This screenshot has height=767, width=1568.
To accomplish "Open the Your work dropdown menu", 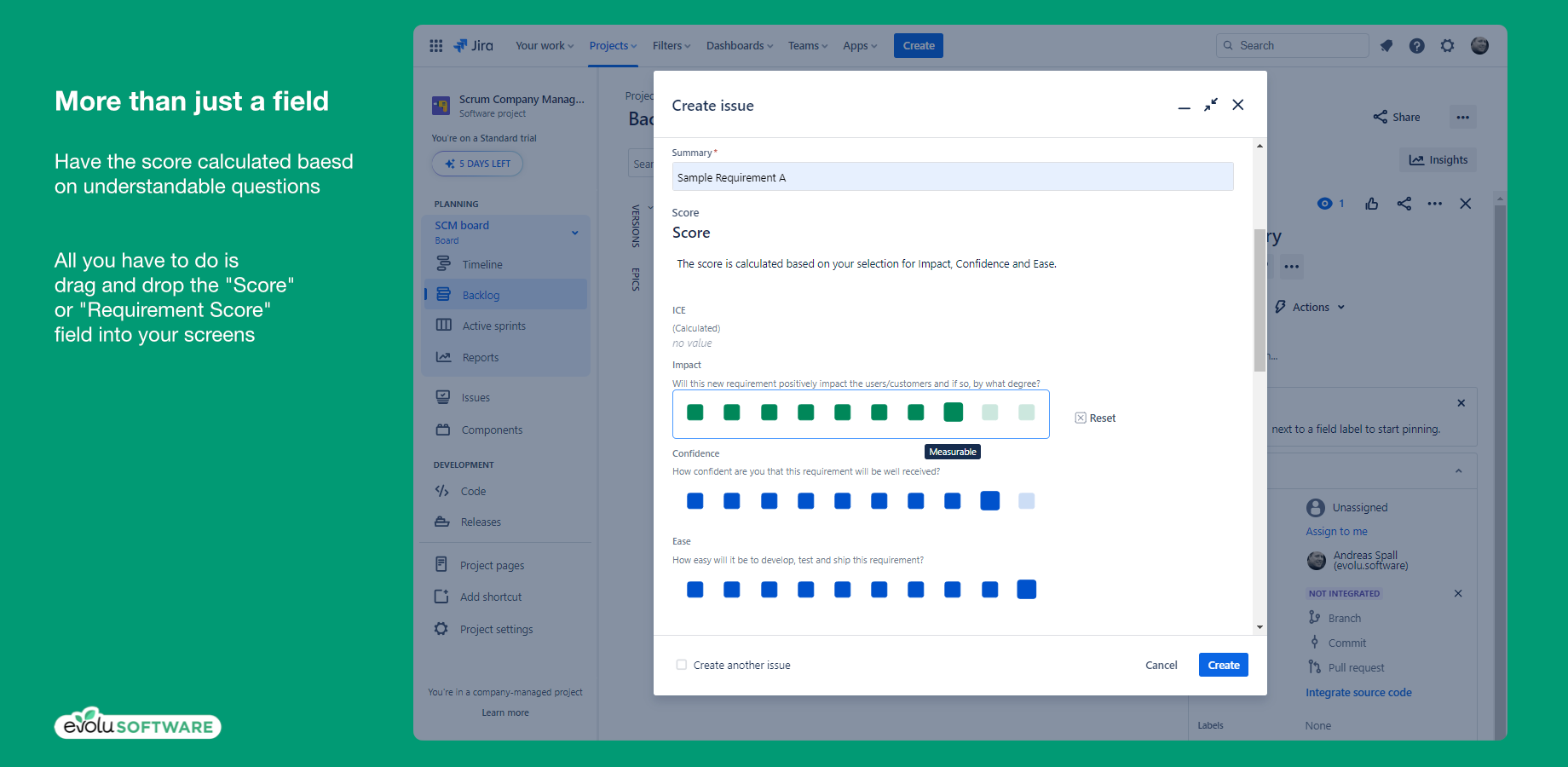I will click(x=545, y=46).
